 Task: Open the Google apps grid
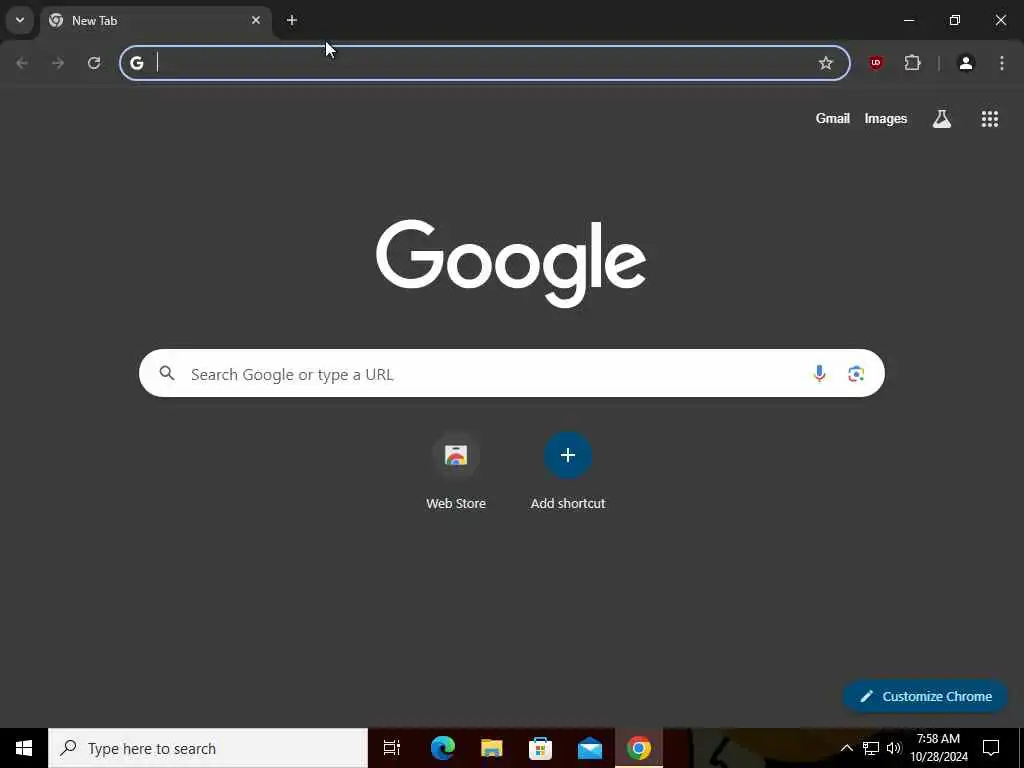coord(990,118)
